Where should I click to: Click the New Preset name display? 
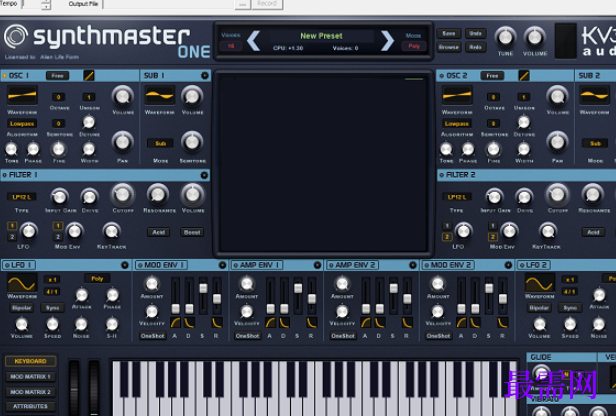(321, 36)
